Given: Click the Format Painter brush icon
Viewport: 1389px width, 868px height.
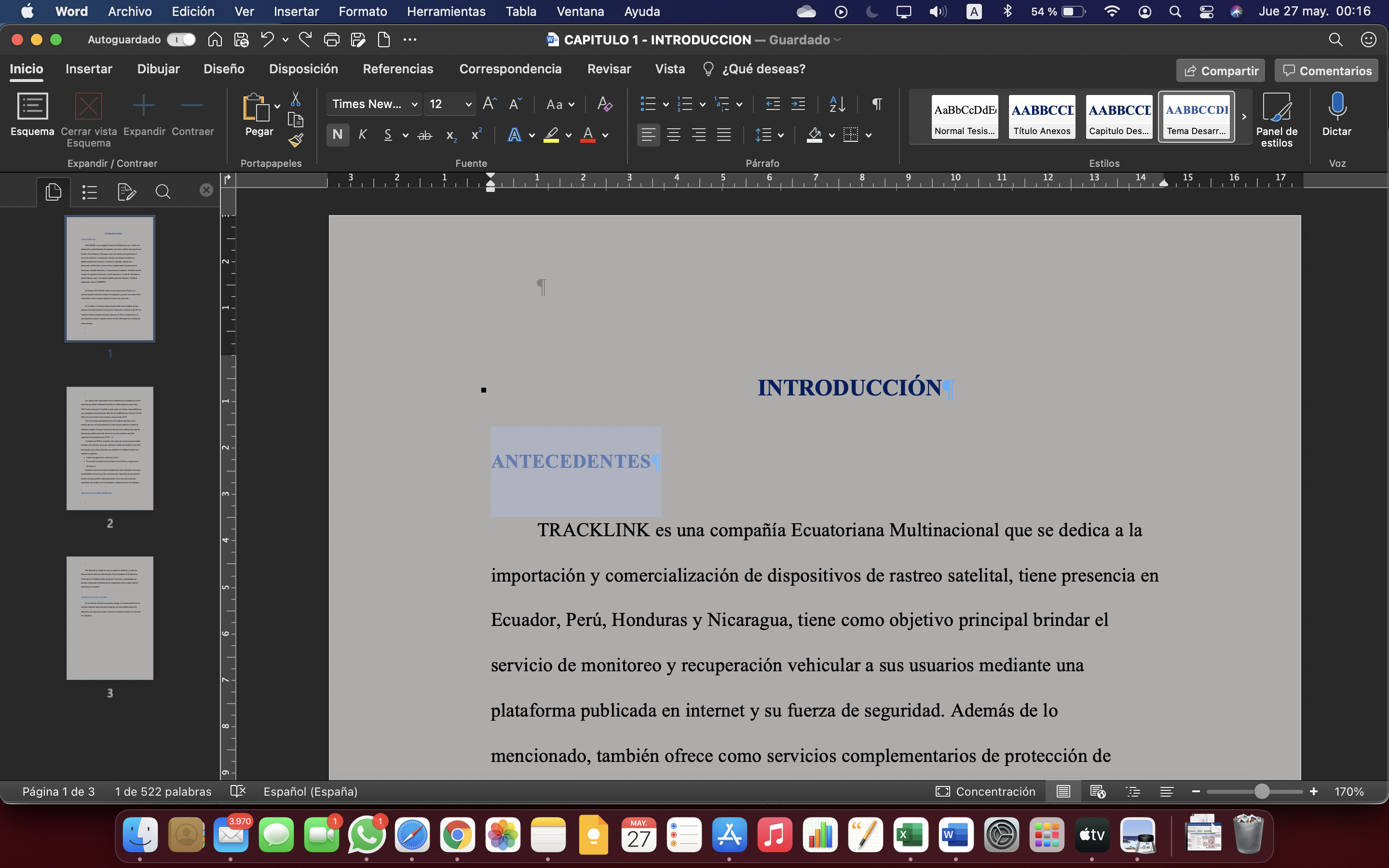Looking at the screenshot, I should coord(296,139).
